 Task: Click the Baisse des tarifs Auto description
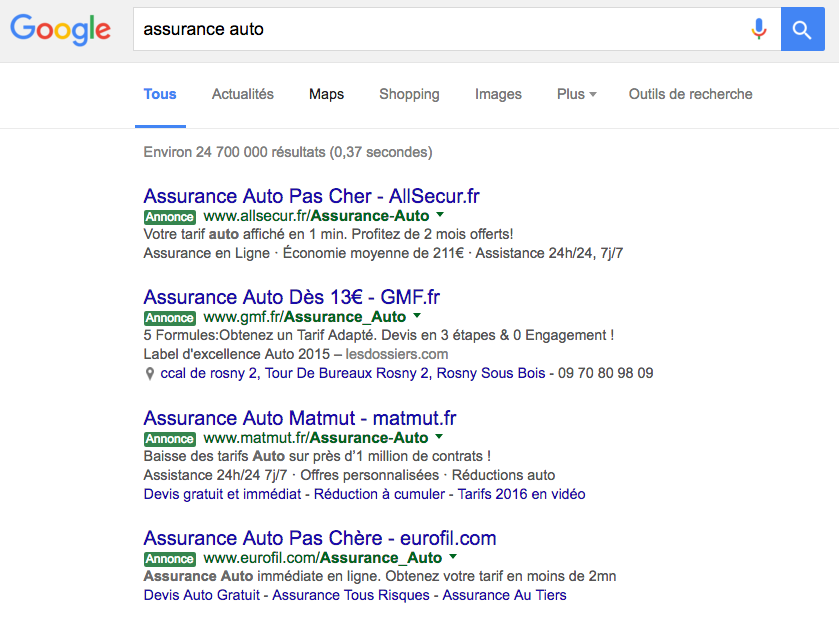pyautogui.click(x=317, y=456)
